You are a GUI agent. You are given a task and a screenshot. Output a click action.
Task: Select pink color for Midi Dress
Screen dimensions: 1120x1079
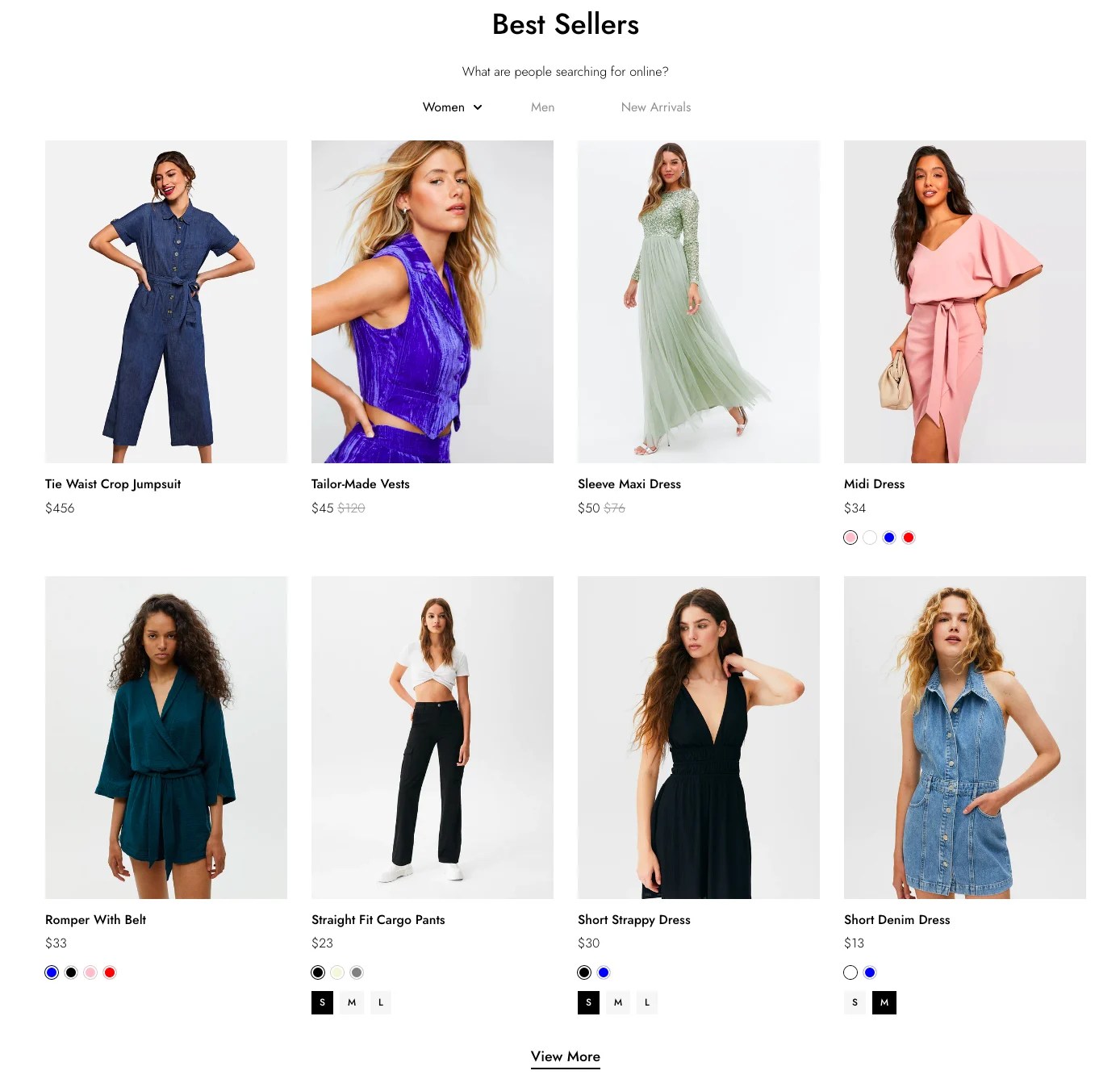click(850, 537)
